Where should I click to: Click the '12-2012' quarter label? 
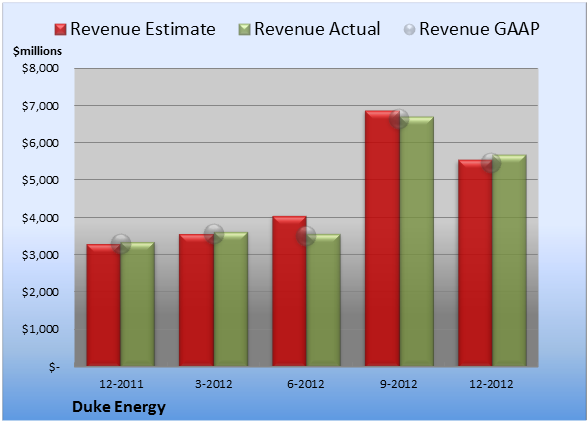(x=491, y=384)
